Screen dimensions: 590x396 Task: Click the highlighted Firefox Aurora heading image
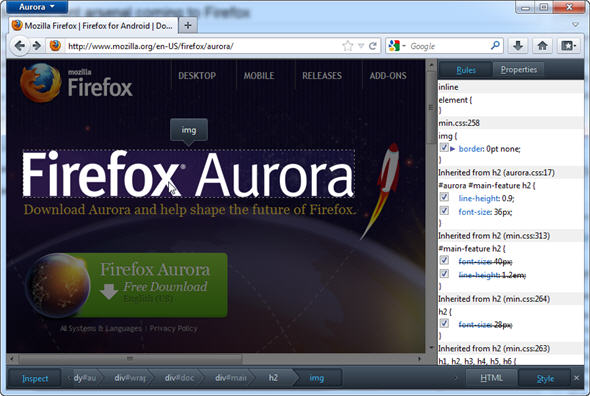[x=188, y=174]
